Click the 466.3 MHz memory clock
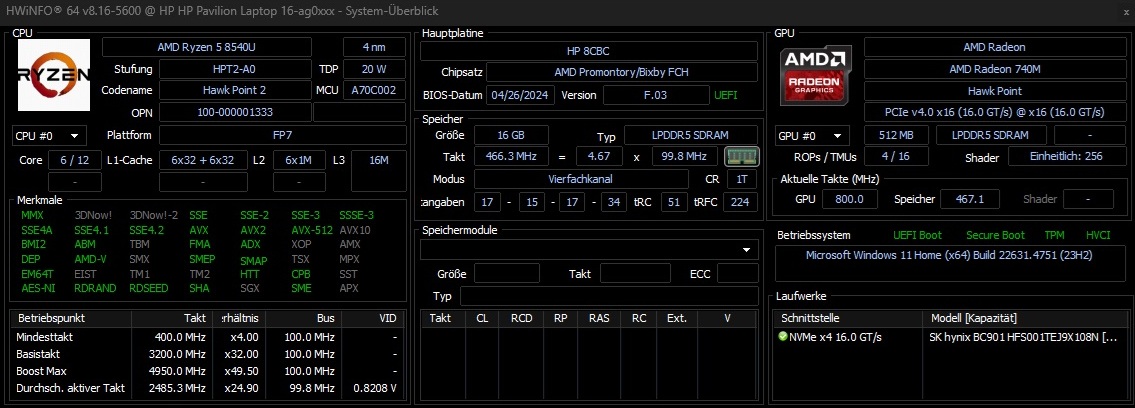This screenshot has width=1135, height=408. tap(511, 156)
